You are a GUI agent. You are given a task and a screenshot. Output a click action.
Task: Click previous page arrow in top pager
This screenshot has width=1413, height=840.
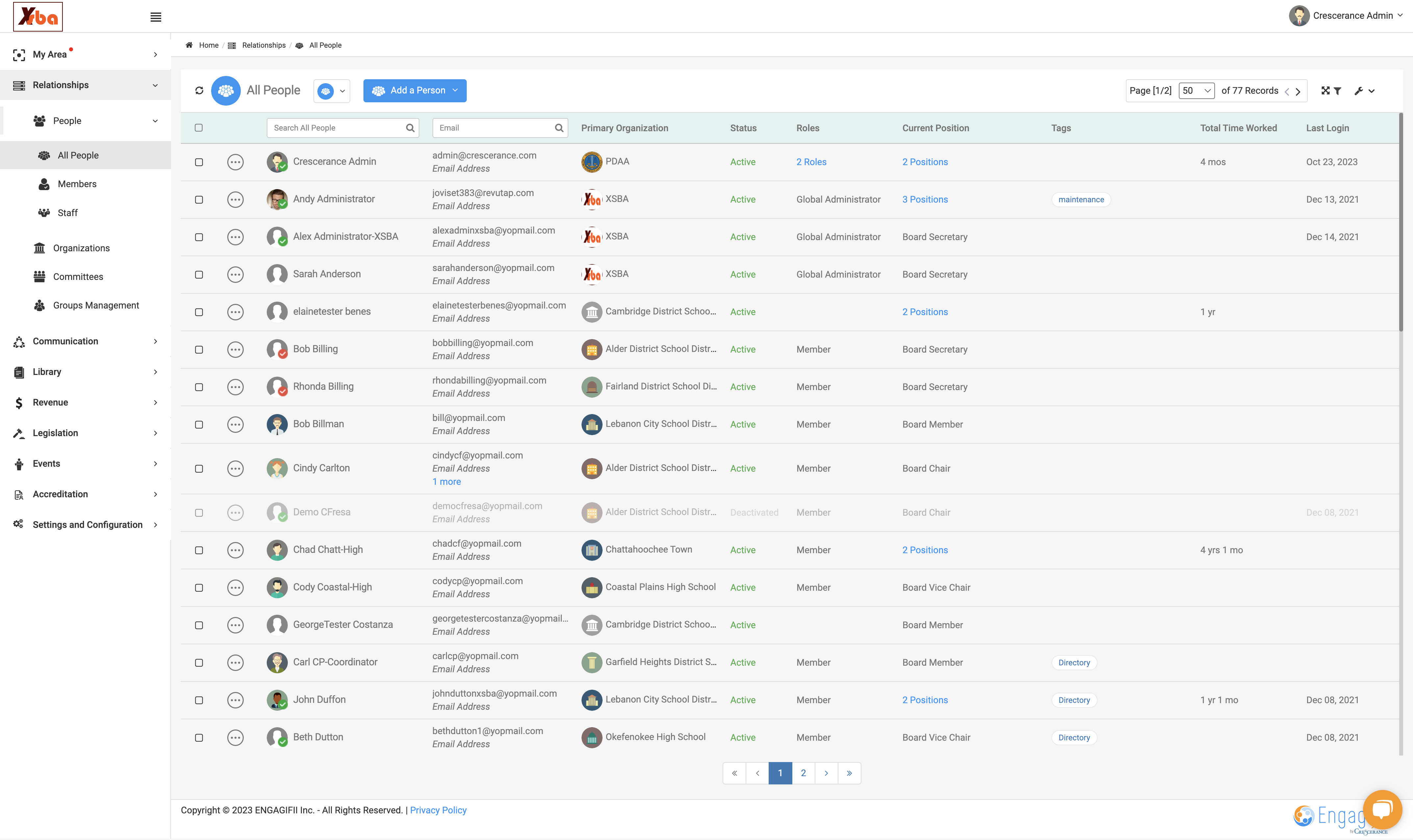pyautogui.click(x=1287, y=92)
